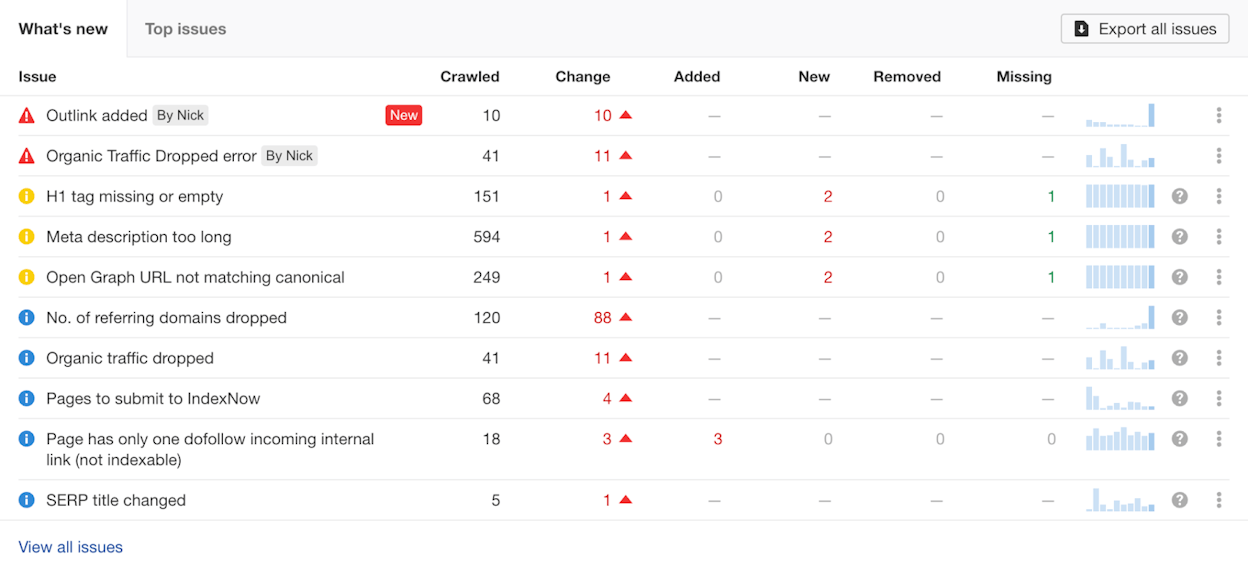Open the SERP title changed issue
Viewport: 1248px width, 573px height.
[x=116, y=500]
